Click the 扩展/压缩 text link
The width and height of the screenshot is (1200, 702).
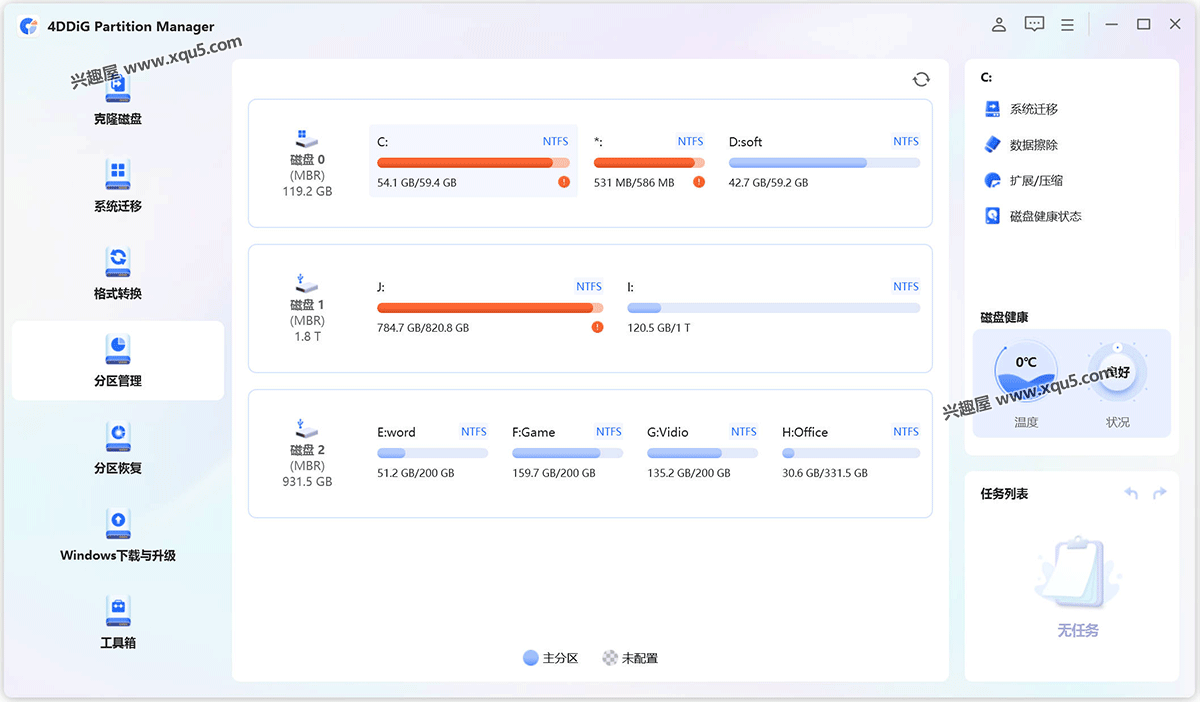[x=1036, y=181]
